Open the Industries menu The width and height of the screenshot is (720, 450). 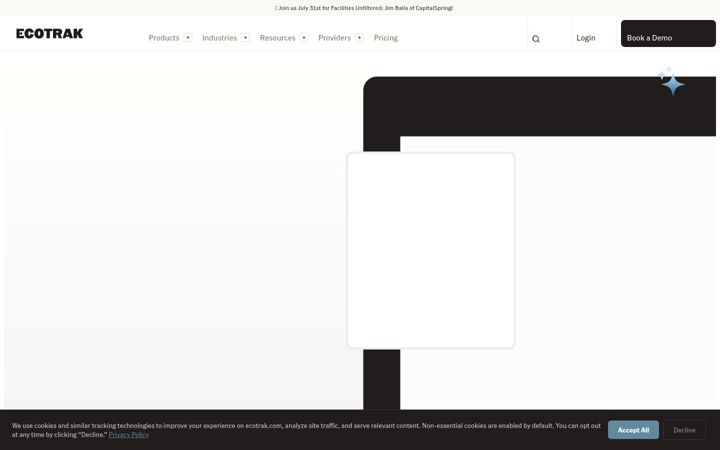pos(219,38)
